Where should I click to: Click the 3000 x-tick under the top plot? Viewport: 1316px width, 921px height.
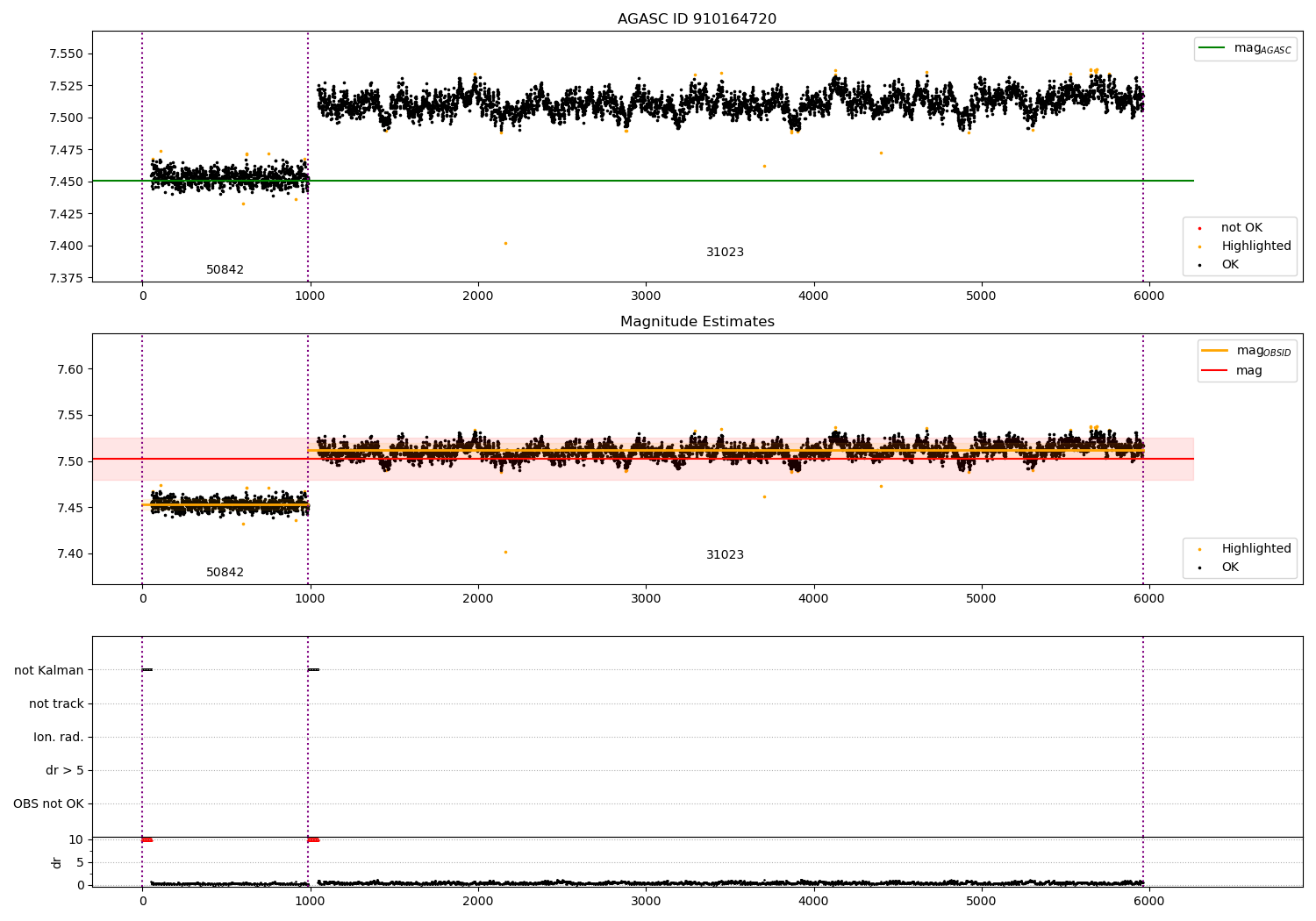(x=646, y=296)
